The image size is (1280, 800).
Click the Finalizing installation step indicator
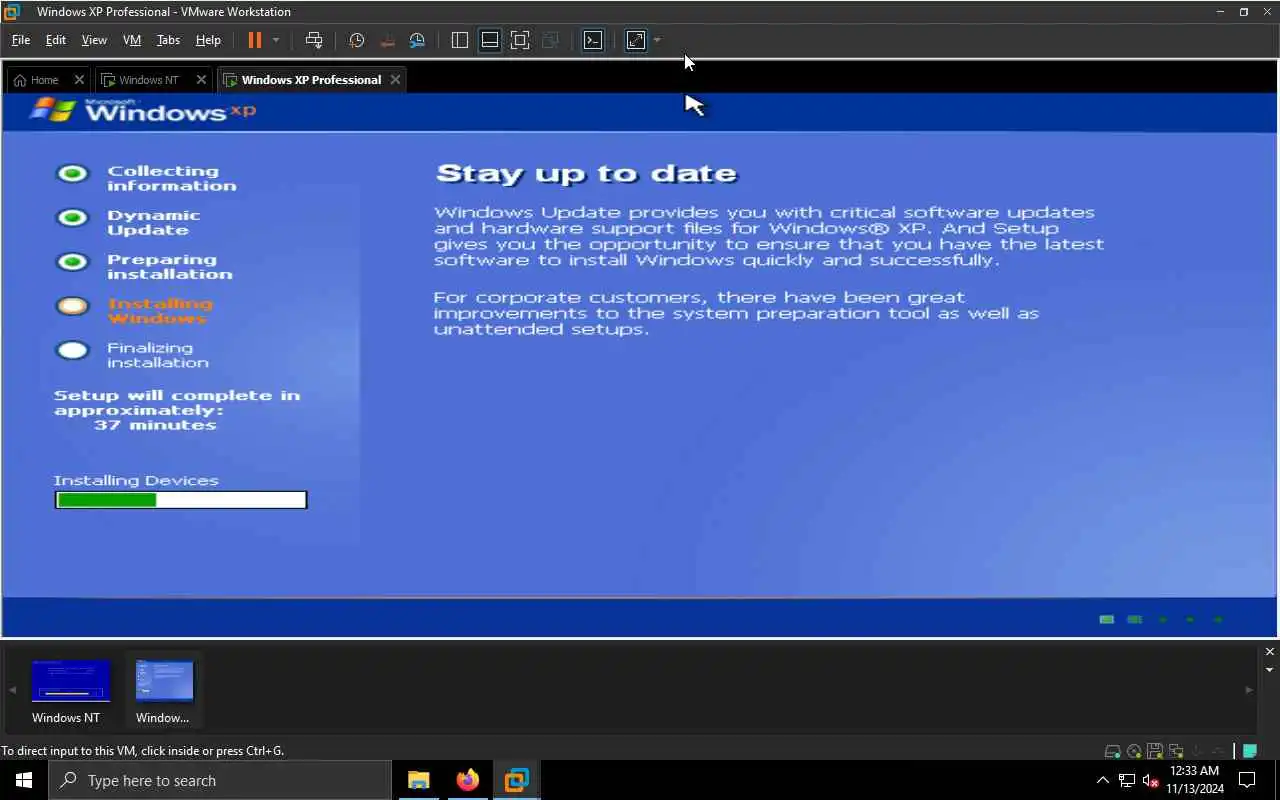tap(72, 351)
